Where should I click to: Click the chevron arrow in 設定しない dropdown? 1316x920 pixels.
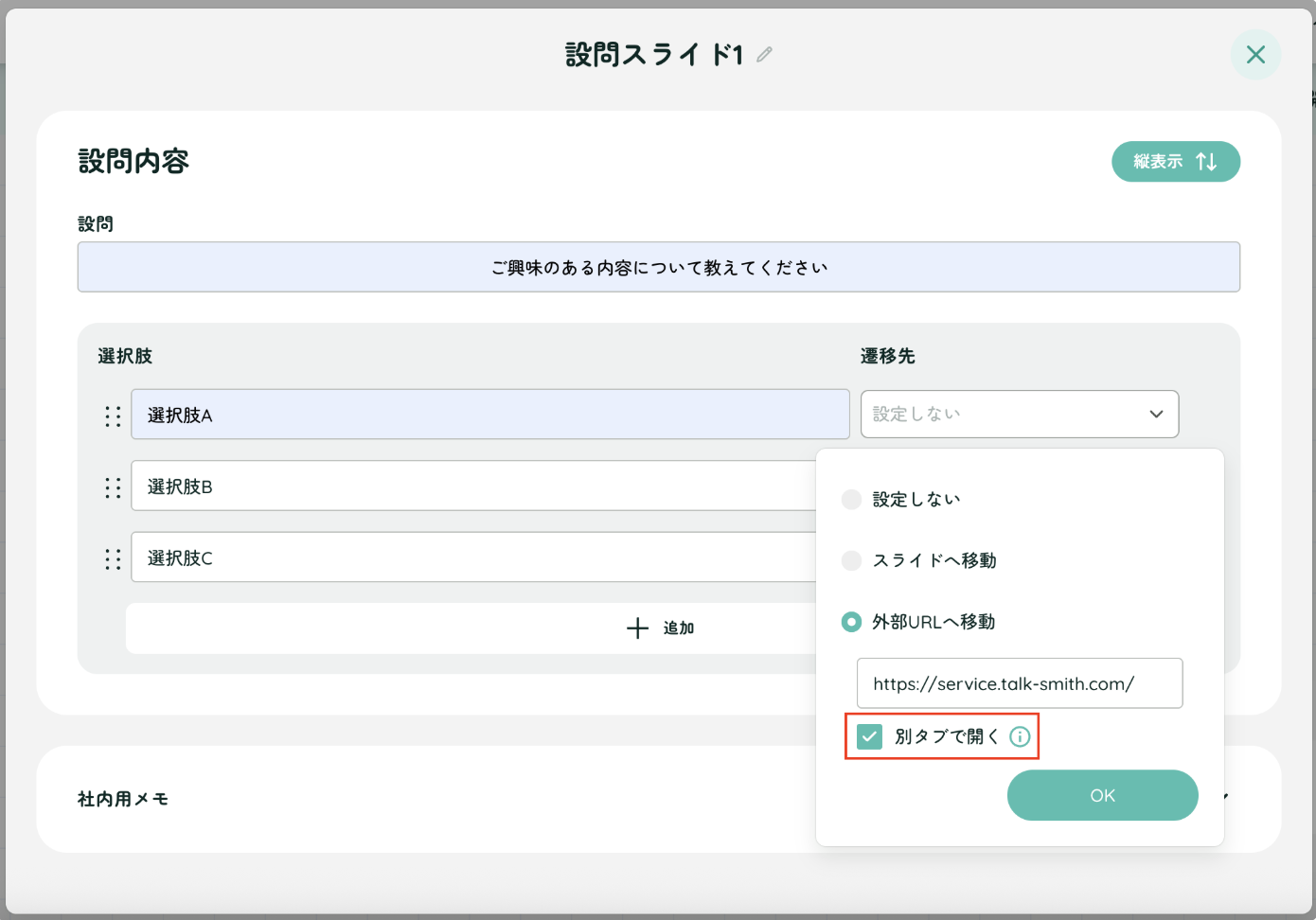pos(1156,414)
